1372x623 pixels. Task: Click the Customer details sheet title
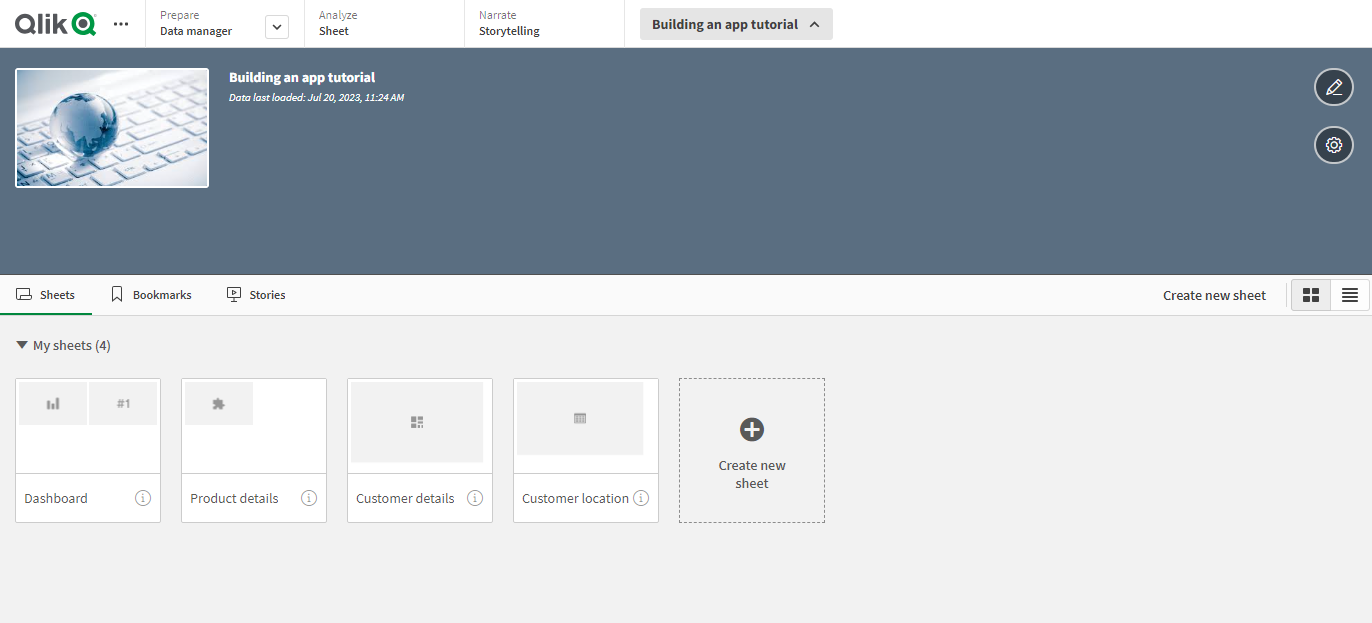pyautogui.click(x=405, y=498)
